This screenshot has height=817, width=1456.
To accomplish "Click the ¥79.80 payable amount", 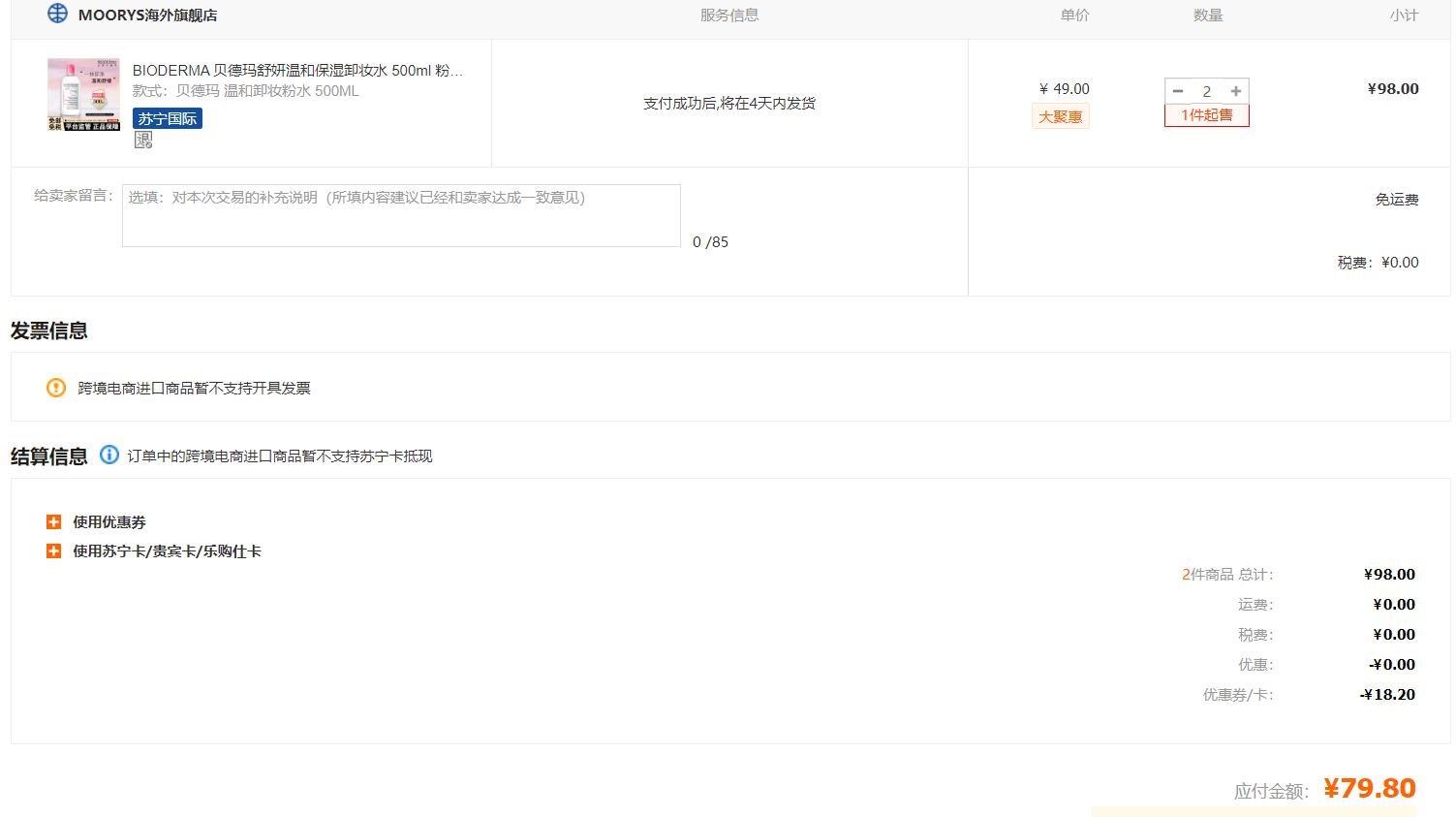I will click(x=1370, y=788).
